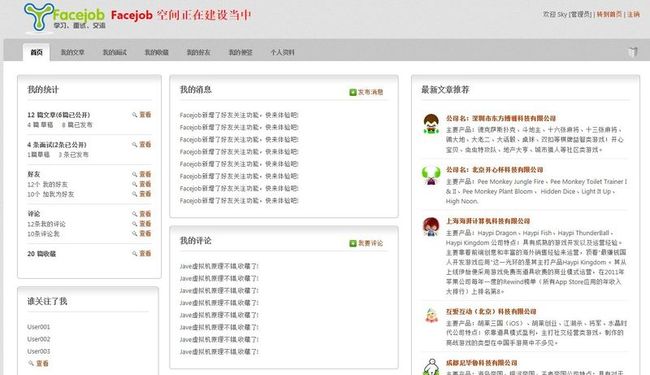Screen dimensions: 650x375
Task: Click the 4 条面试(2条已公开) stat text
Action: point(57,145)
